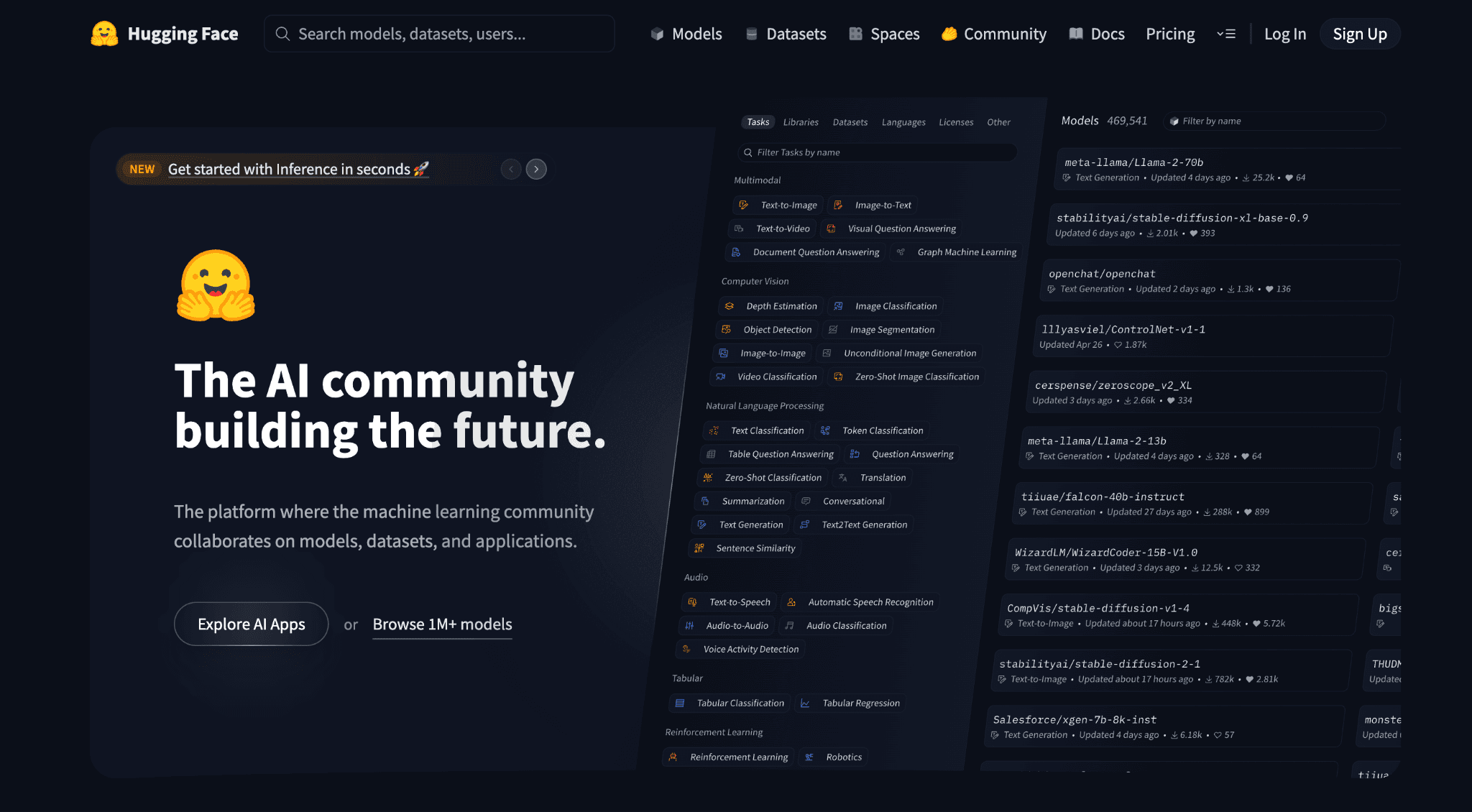Click the large hugging emoji mascot
This screenshot has height=812, width=1472.
tap(216, 285)
